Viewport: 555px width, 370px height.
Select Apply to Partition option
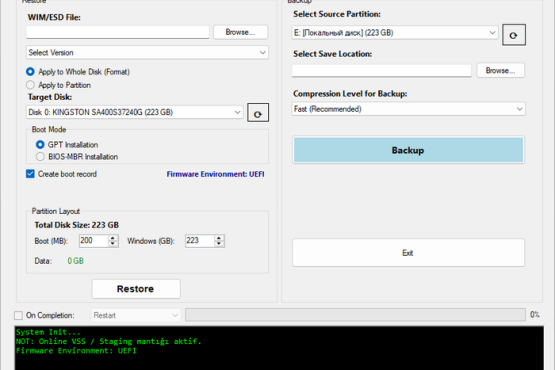click(x=59, y=85)
